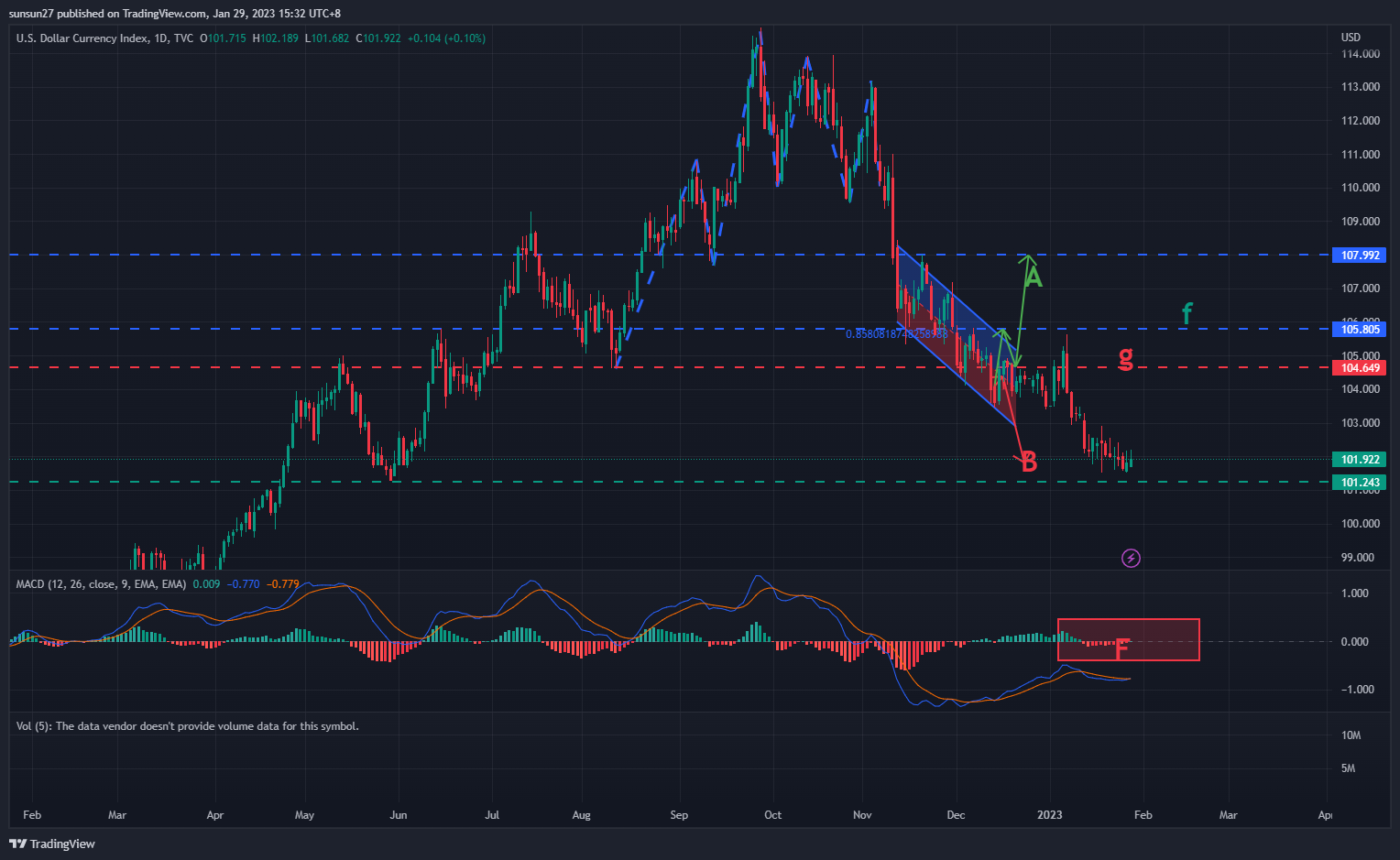Viewport: 1400px width, 860px height.
Task: Click the 104.649 red price label
Action: [x=1360, y=367]
